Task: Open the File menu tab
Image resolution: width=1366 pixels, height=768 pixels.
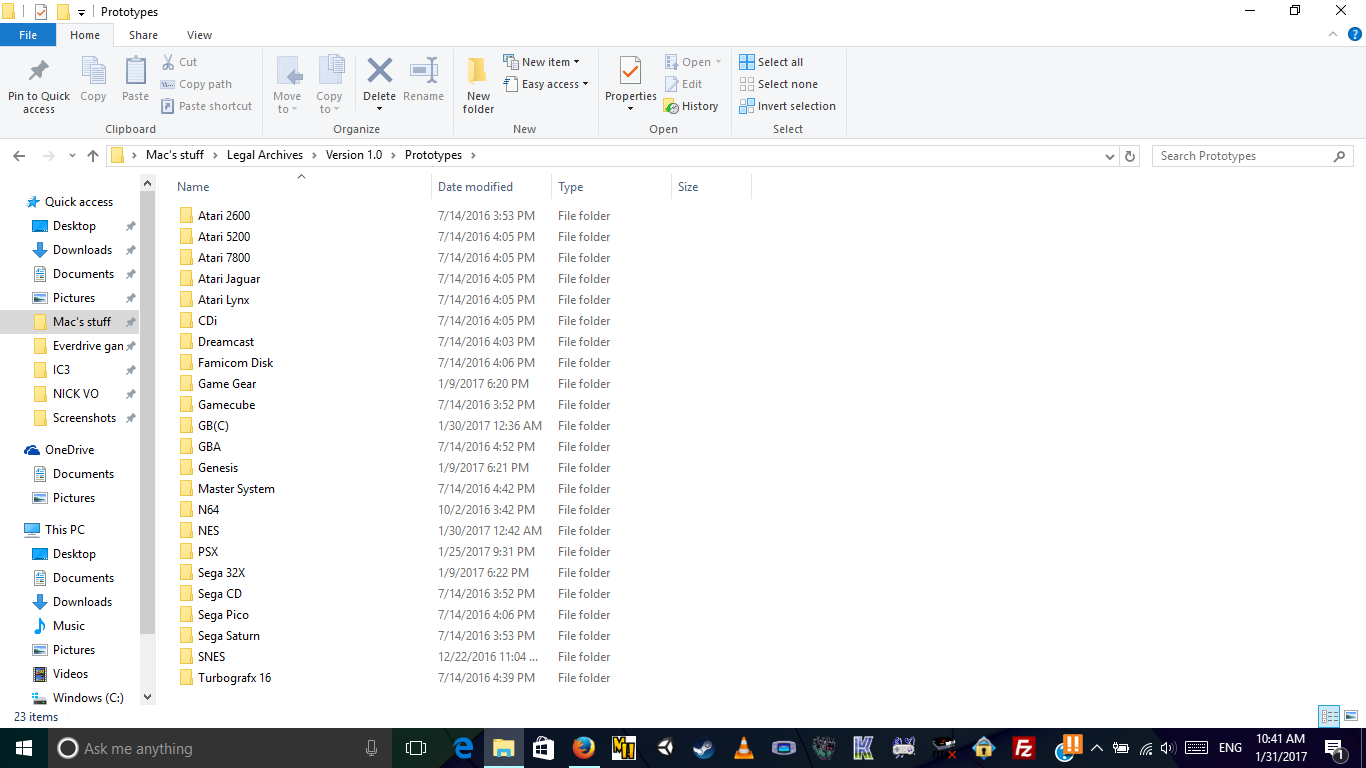Action: pos(28,35)
